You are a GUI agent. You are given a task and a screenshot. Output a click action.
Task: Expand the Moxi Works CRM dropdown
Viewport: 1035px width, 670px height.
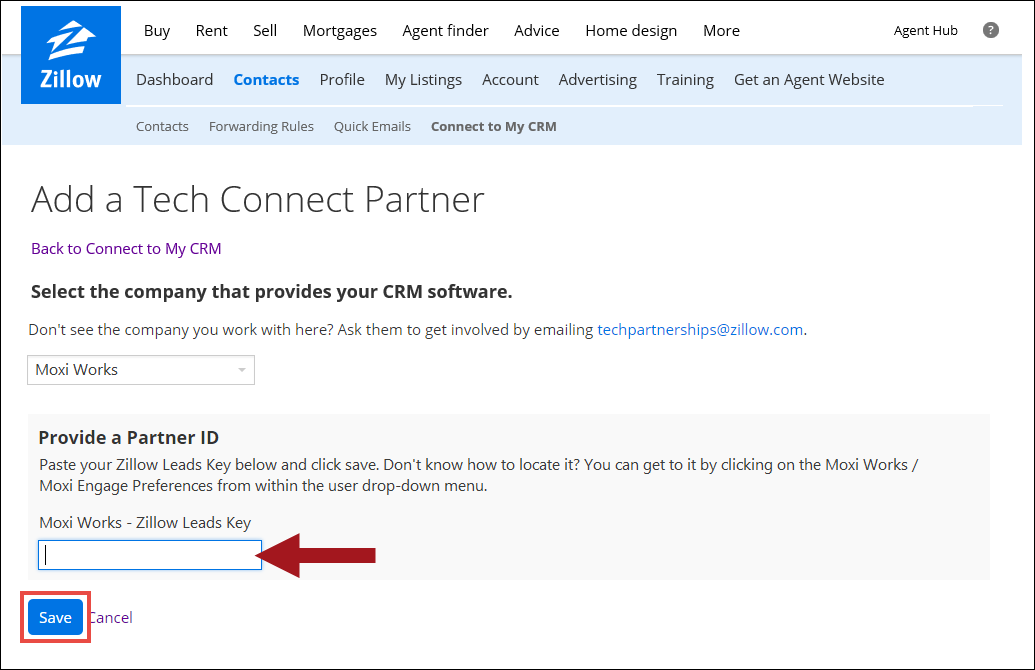pos(141,370)
